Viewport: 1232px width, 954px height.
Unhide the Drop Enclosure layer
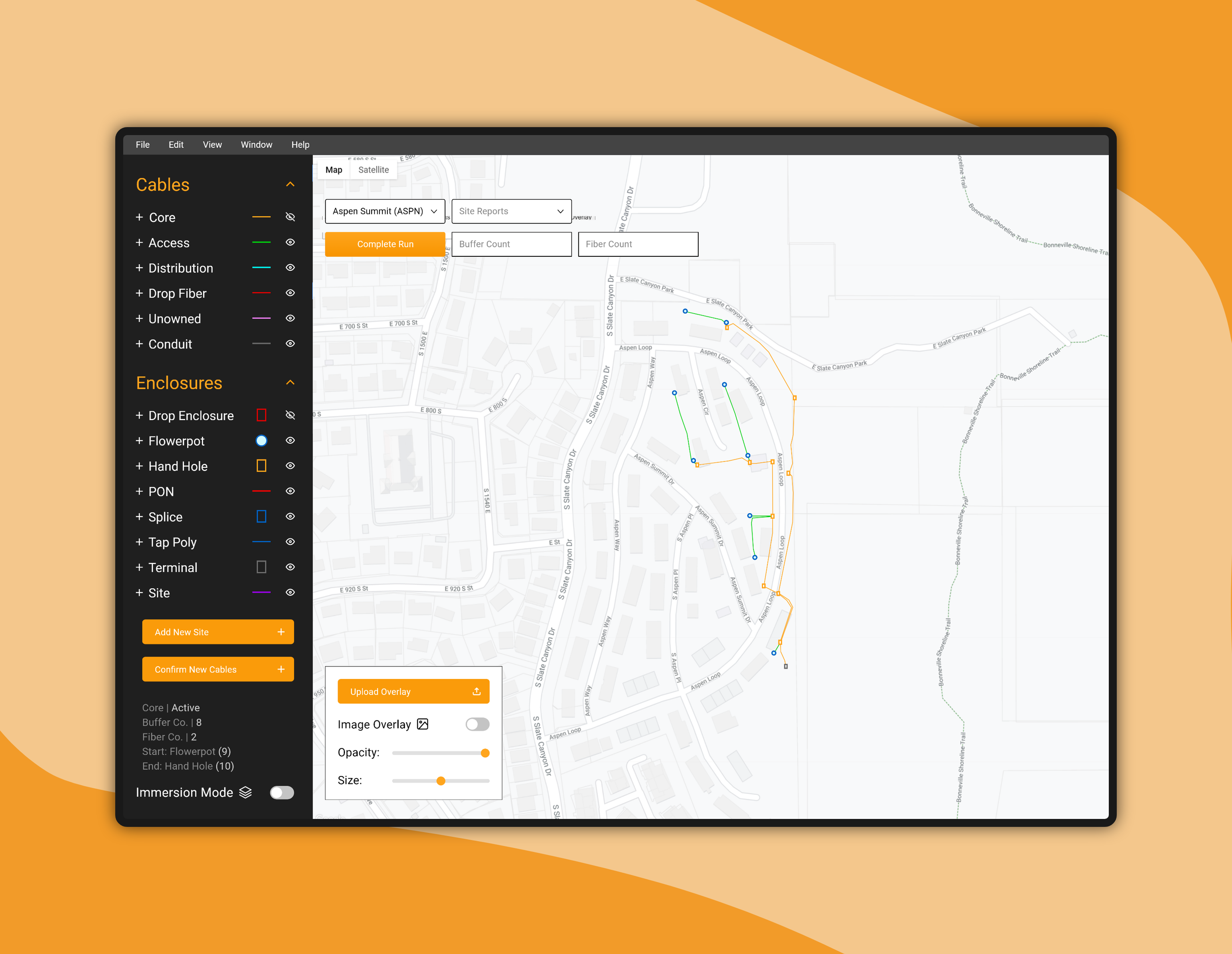point(290,416)
